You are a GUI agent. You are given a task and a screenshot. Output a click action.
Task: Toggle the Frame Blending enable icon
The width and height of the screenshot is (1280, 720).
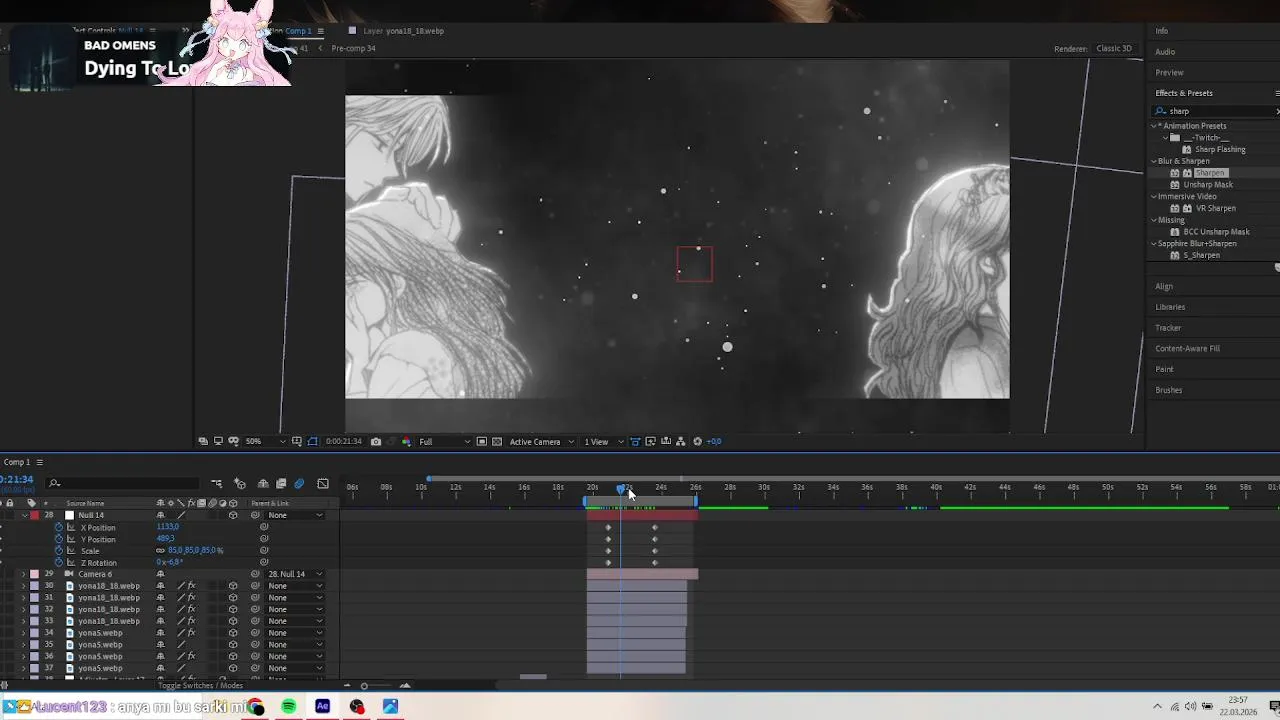(281, 484)
